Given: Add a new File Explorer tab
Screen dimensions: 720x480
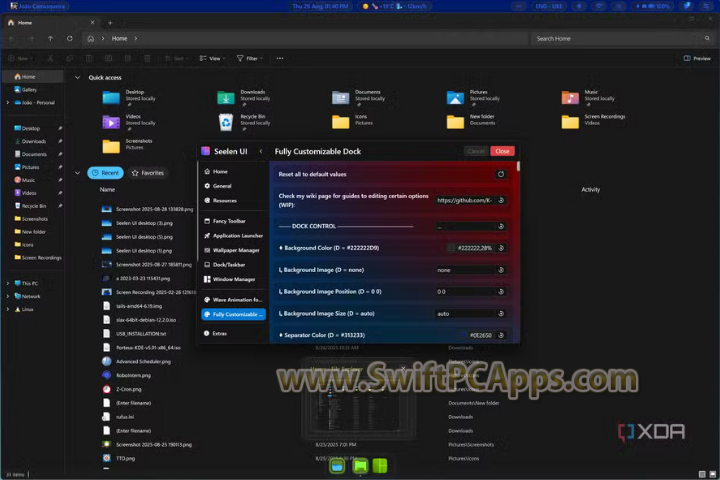Looking at the screenshot, I should tap(110, 23).
